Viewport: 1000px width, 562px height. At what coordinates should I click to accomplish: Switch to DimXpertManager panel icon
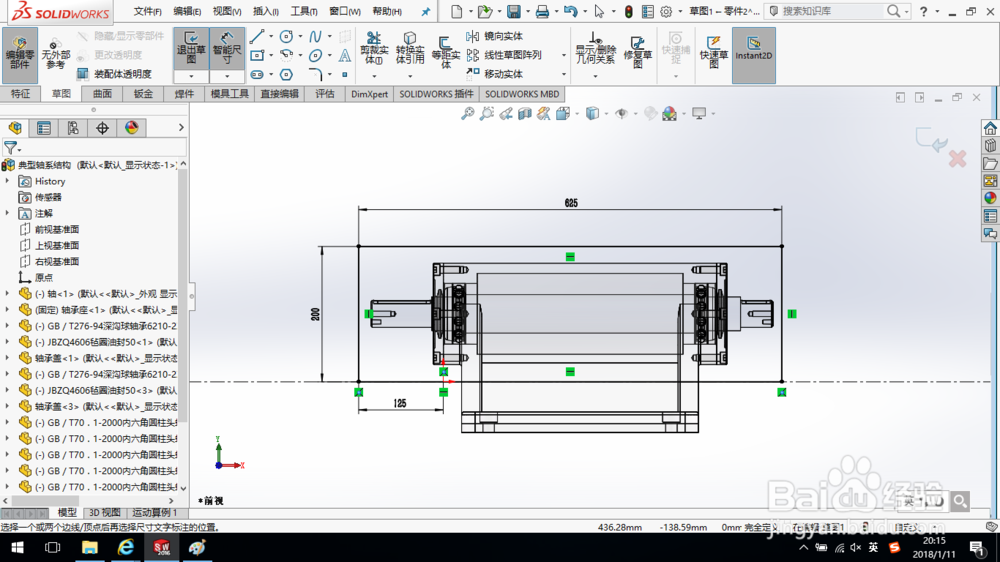coord(102,128)
